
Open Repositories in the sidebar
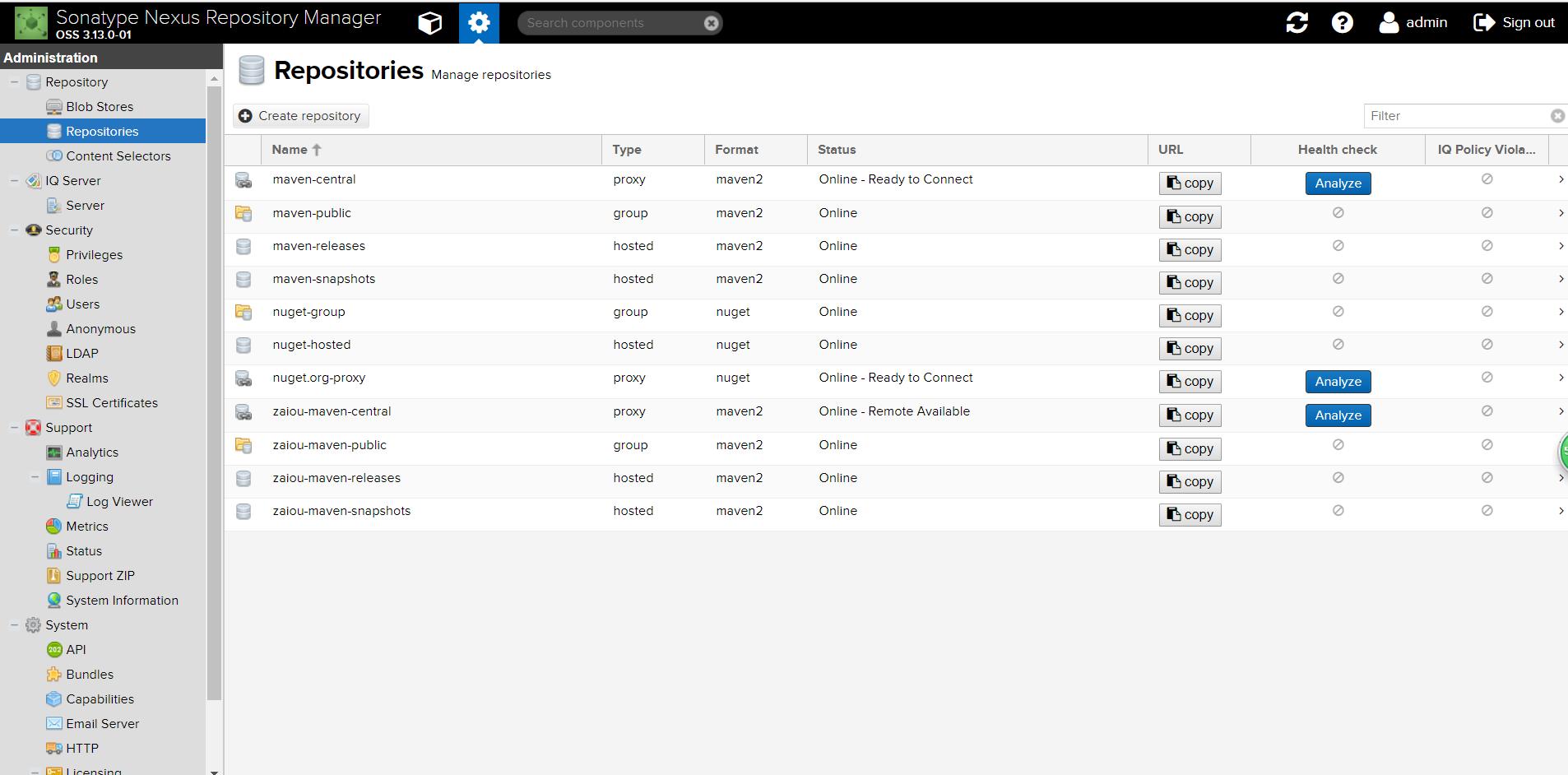(x=102, y=132)
